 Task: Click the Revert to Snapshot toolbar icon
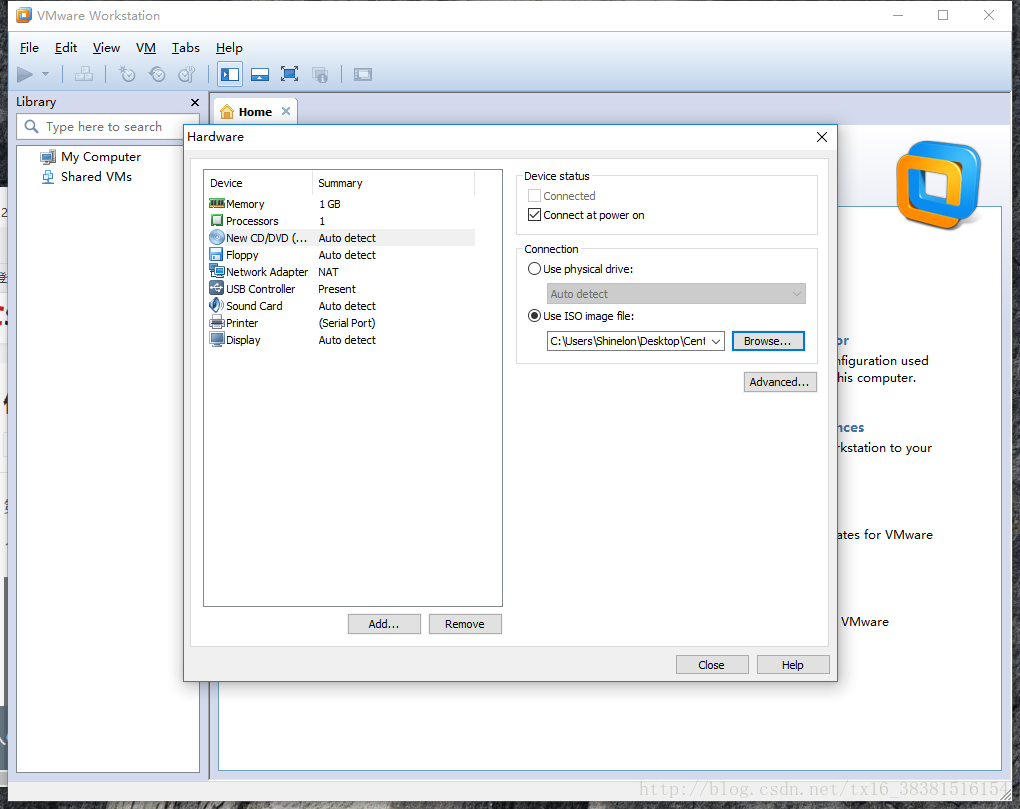coord(157,74)
